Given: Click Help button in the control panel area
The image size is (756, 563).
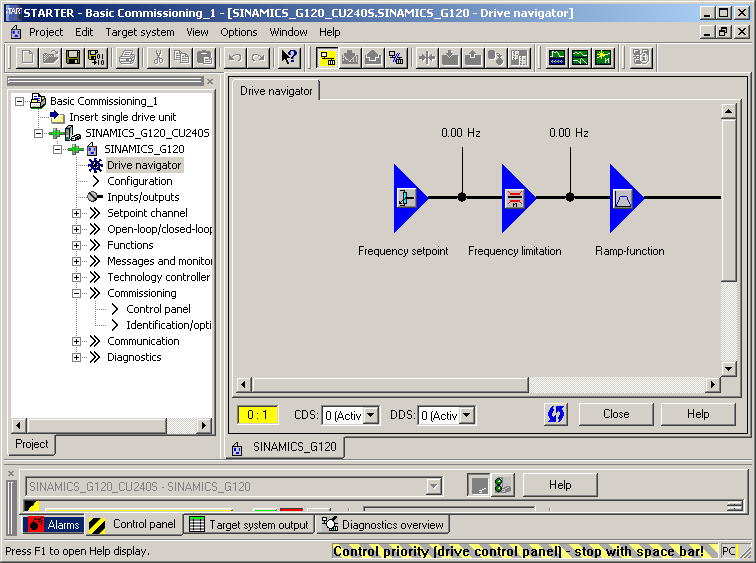Looking at the screenshot, I should 560,485.
